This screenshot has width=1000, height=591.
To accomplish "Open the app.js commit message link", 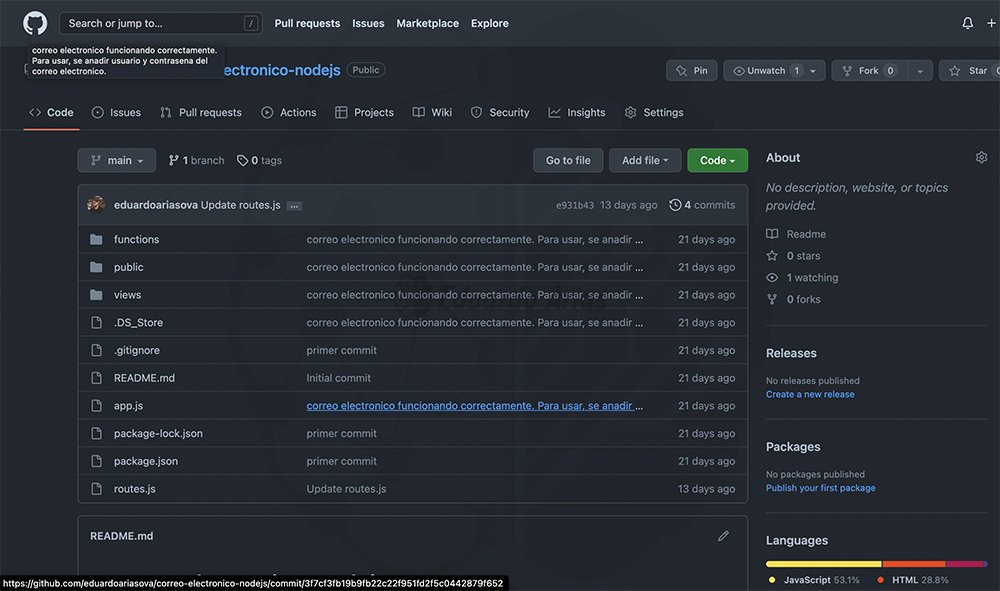I will click(474, 405).
